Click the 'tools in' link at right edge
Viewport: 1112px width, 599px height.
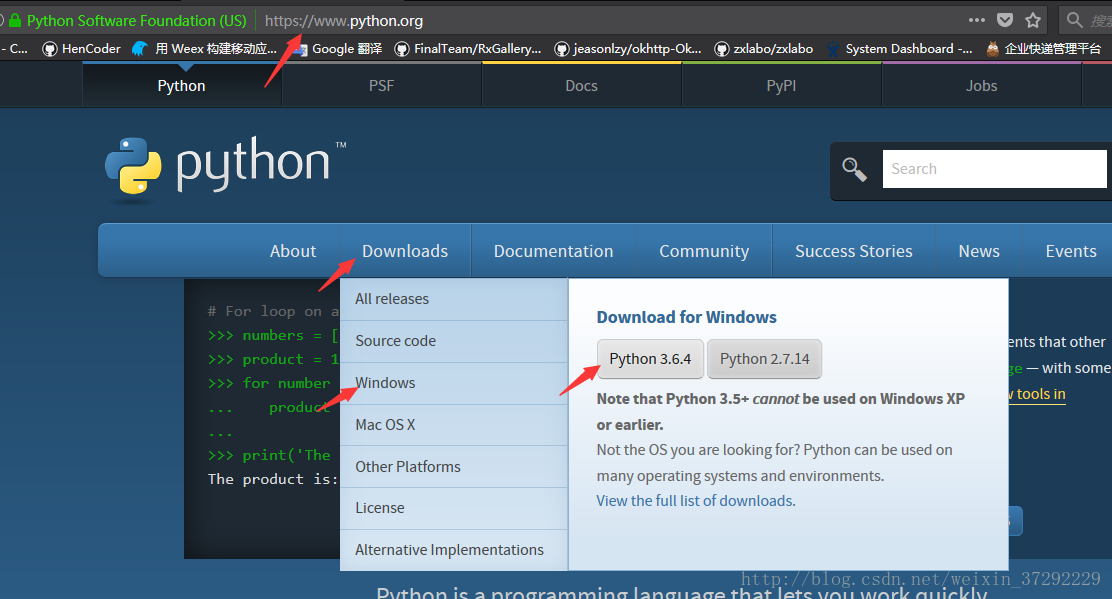point(1037,394)
